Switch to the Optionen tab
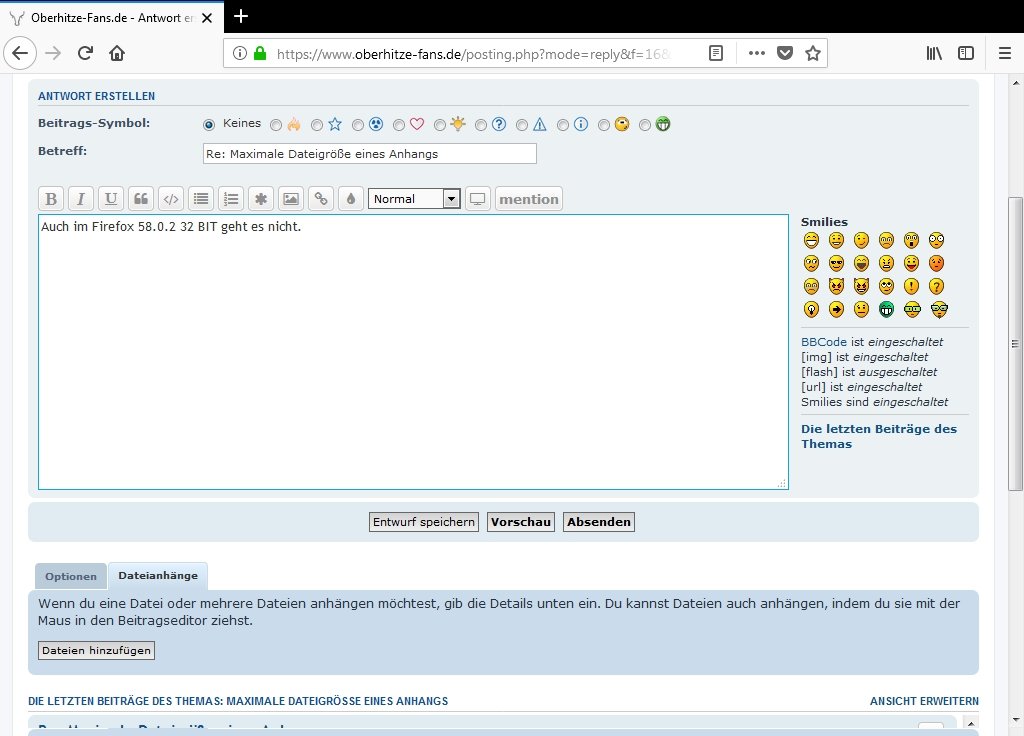The height and width of the screenshot is (736, 1024). click(x=71, y=577)
